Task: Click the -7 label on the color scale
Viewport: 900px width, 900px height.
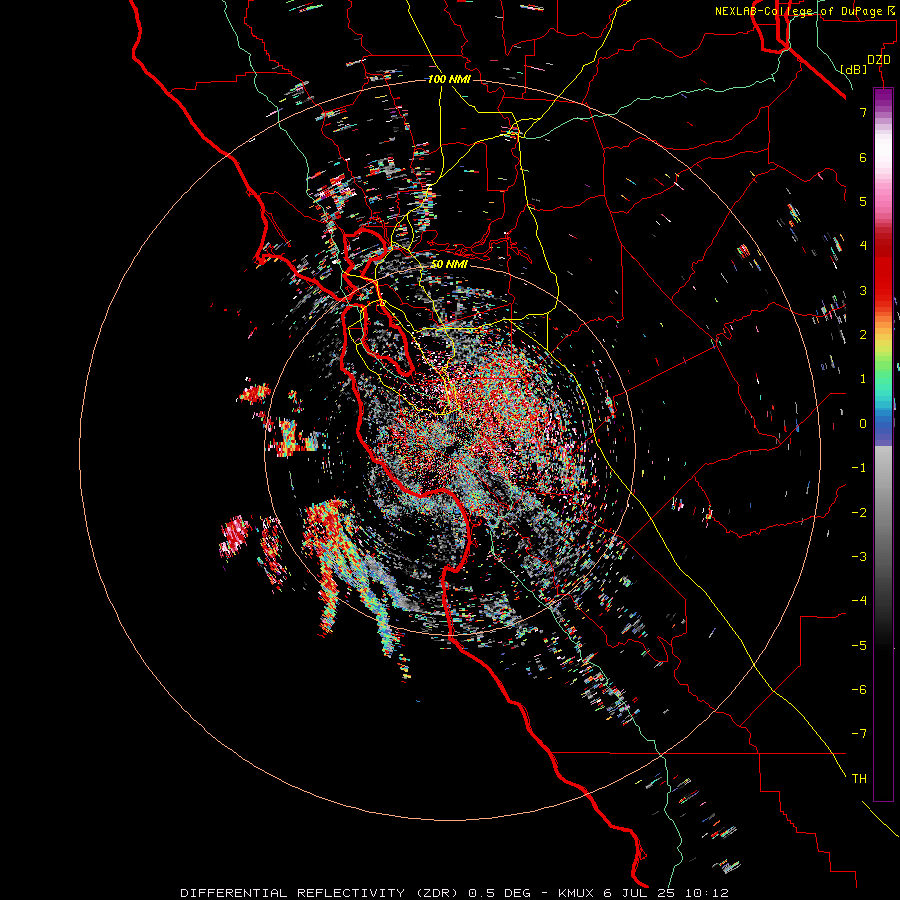Action: pos(859,734)
